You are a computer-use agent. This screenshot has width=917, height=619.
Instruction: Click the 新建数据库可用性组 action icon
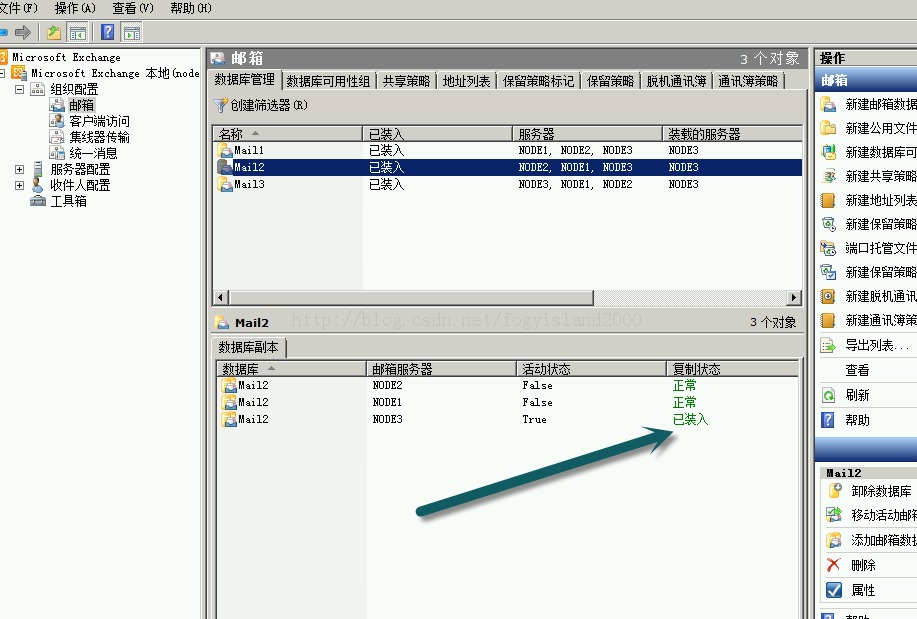coord(828,152)
